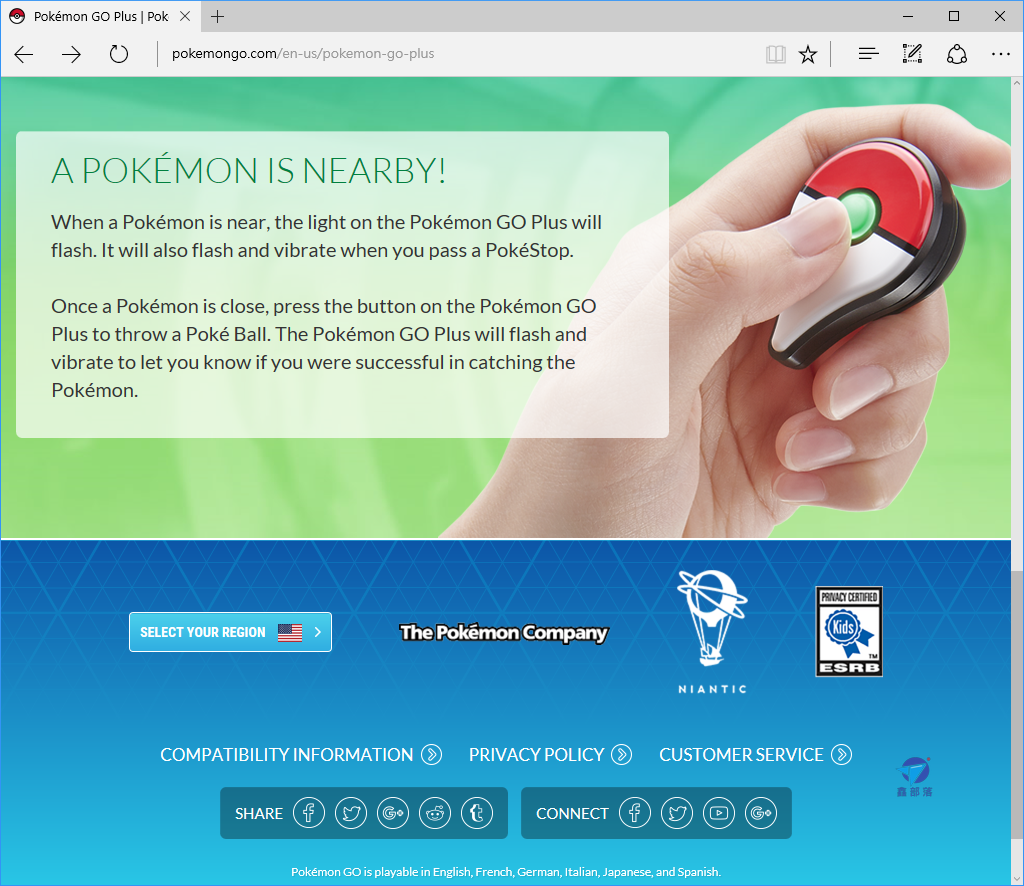
Task: Click arrow icon beside Privacy Policy
Action: 621,755
